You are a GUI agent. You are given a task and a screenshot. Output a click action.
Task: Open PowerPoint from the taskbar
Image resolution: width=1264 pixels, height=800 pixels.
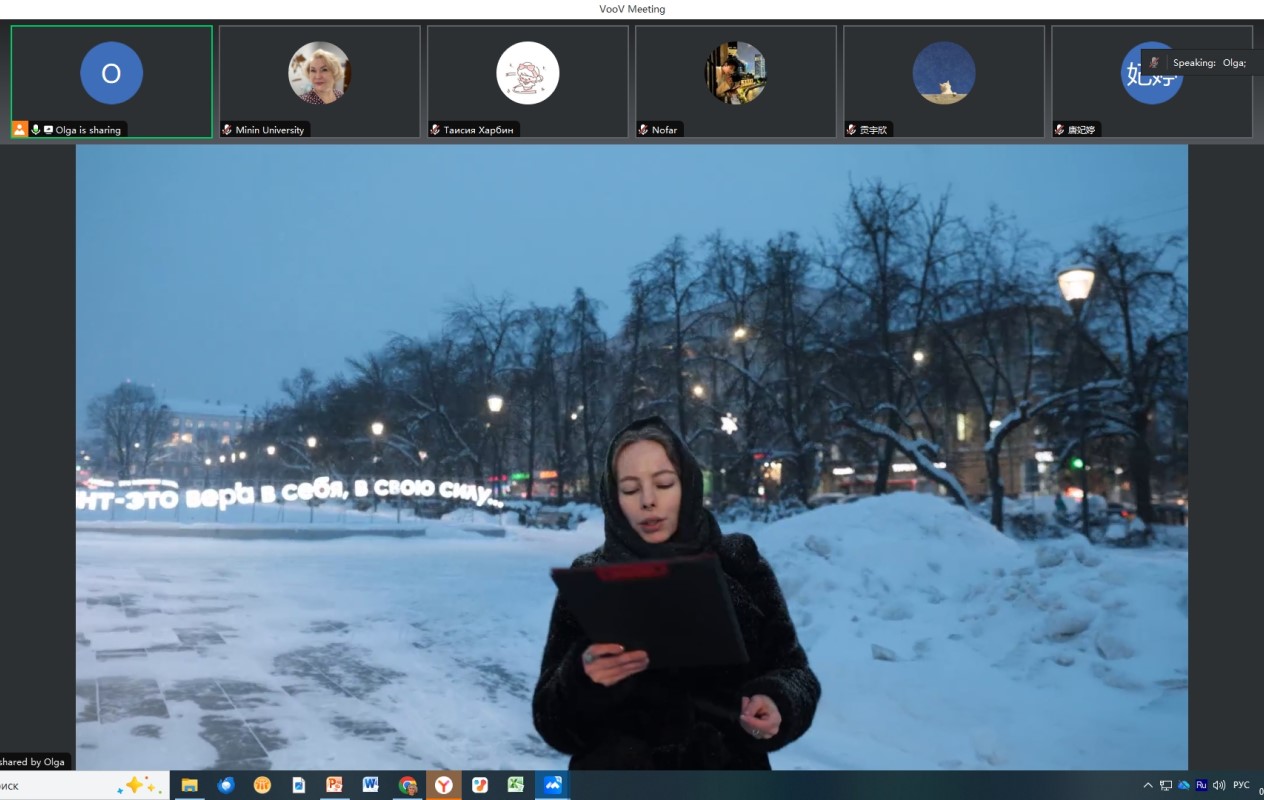[x=334, y=785]
